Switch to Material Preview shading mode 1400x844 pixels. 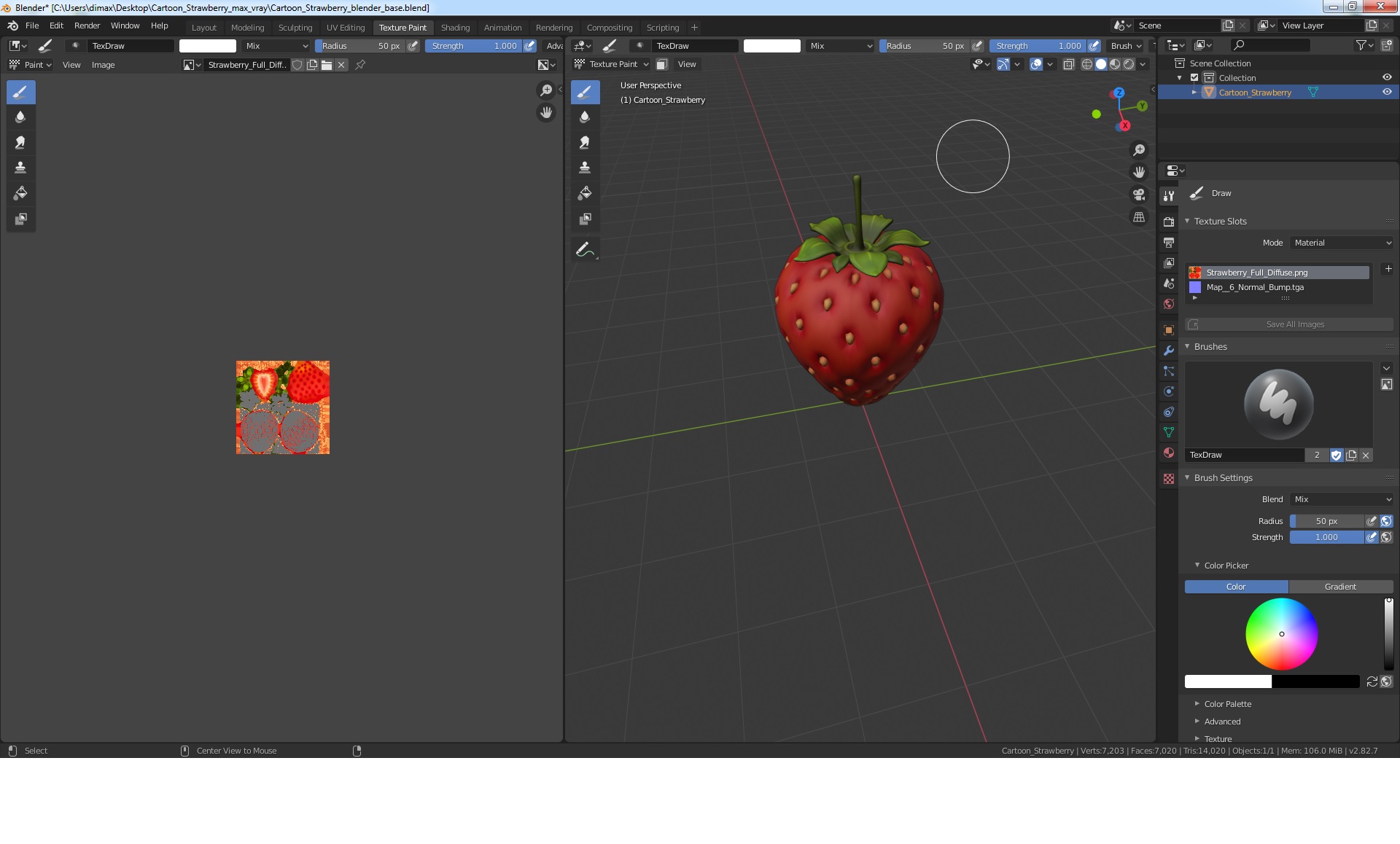1115,64
